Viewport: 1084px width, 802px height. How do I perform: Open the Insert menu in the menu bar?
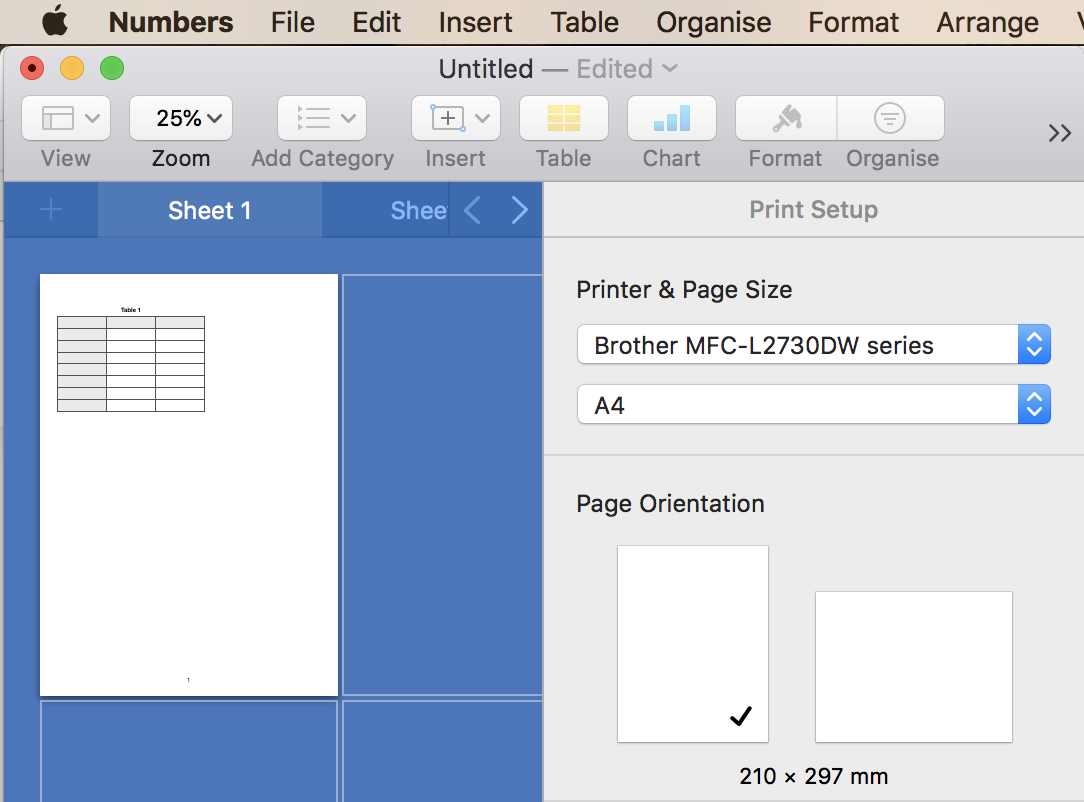point(475,22)
